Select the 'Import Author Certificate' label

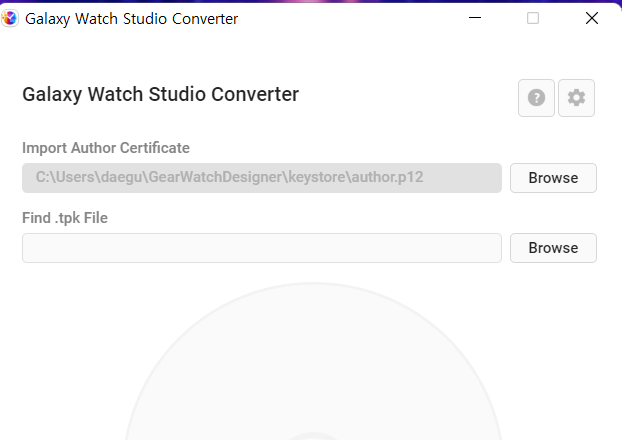click(x=106, y=148)
